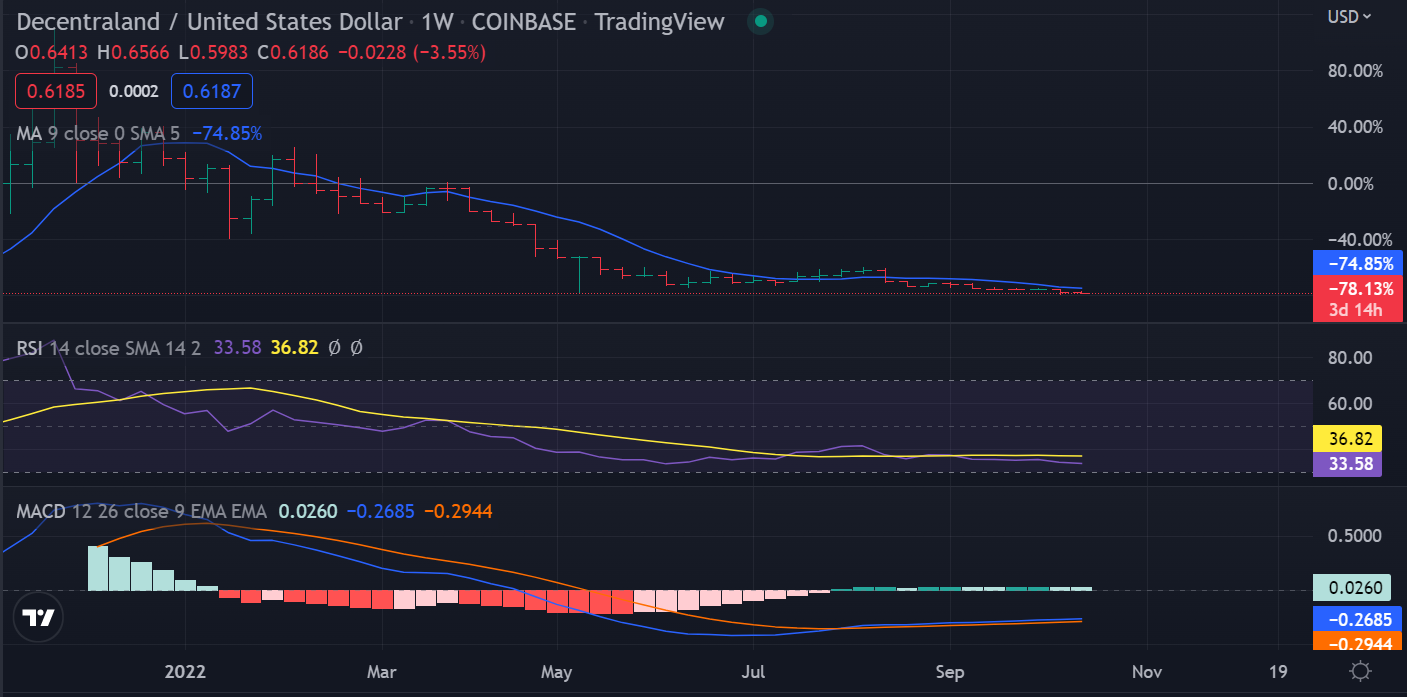Click the 2022 time axis label
Image resolution: width=1407 pixels, height=697 pixels.
[185, 672]
